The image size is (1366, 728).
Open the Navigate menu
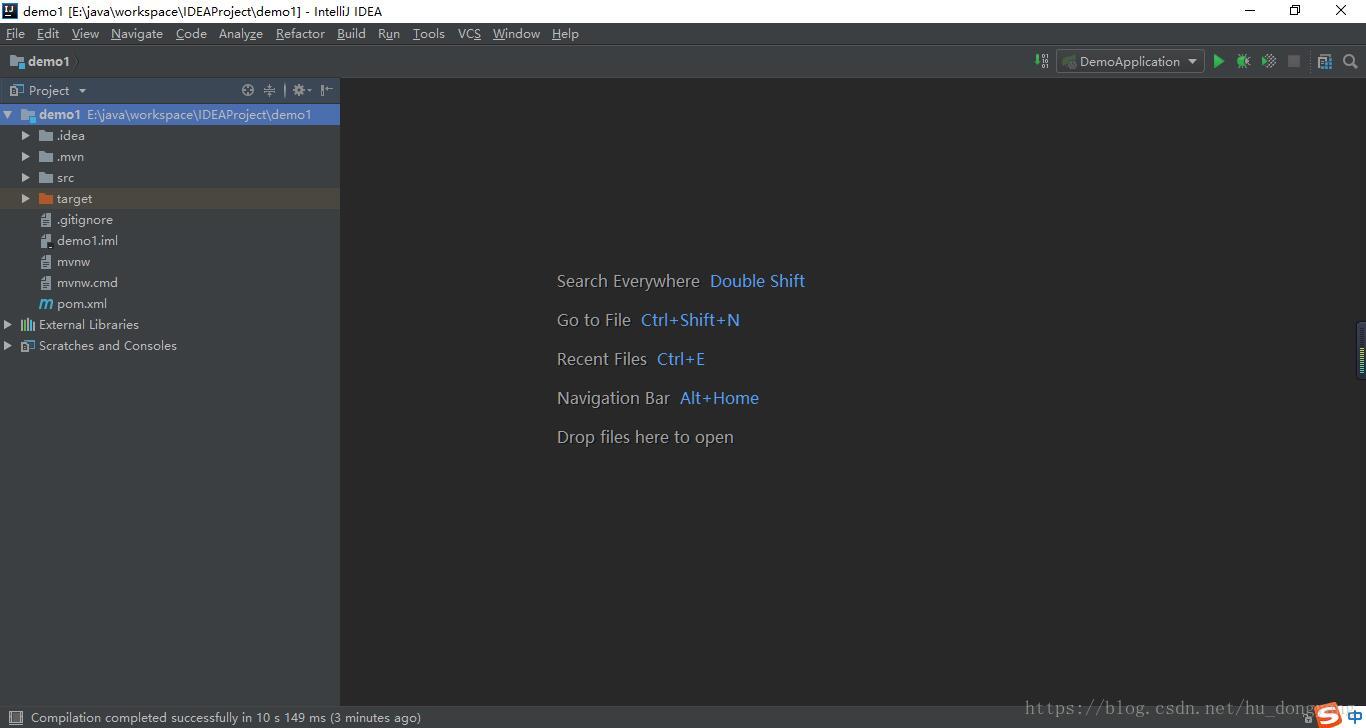click(137, 33)
